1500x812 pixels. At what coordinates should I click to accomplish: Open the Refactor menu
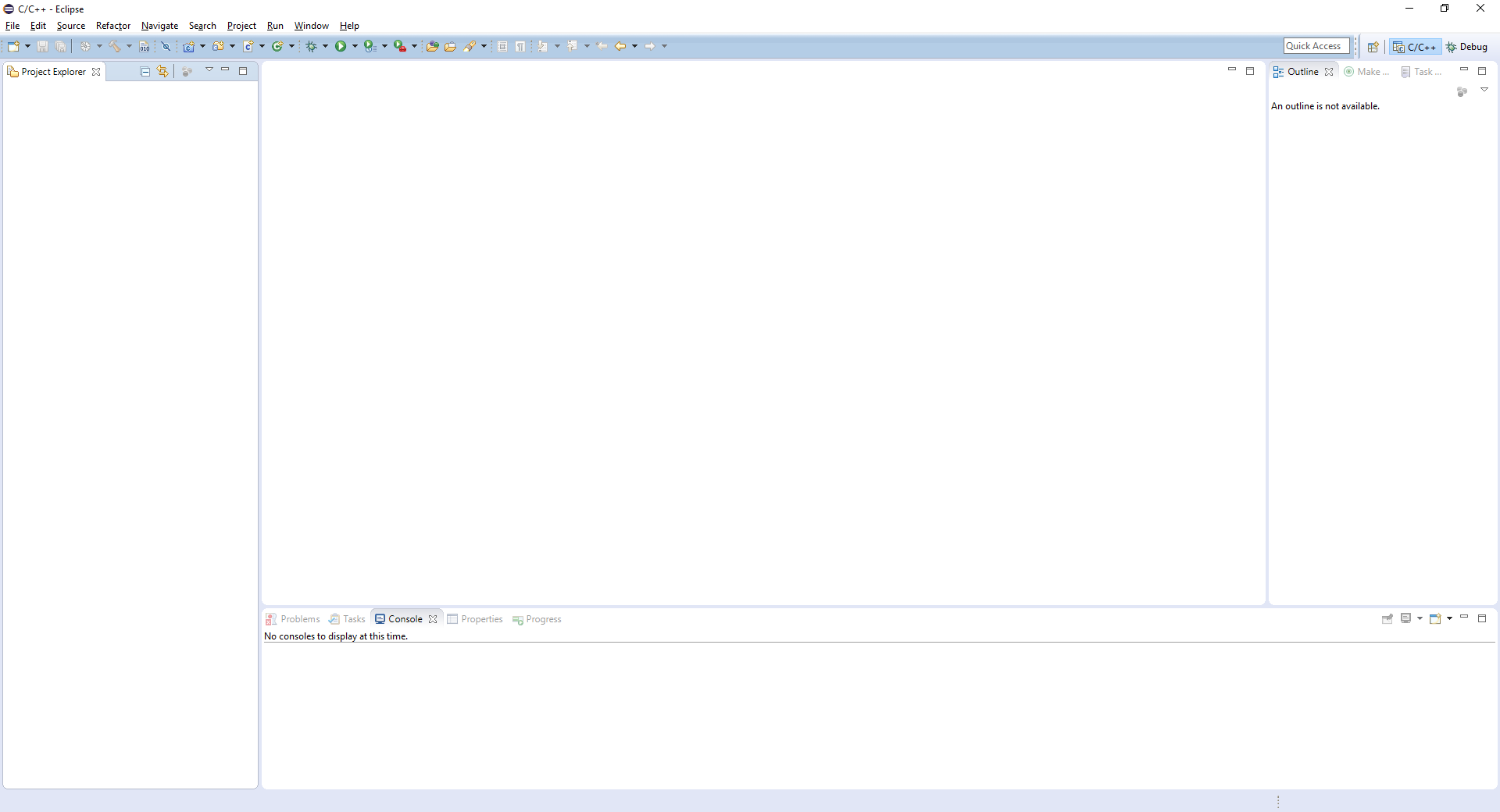click(112, 26)
